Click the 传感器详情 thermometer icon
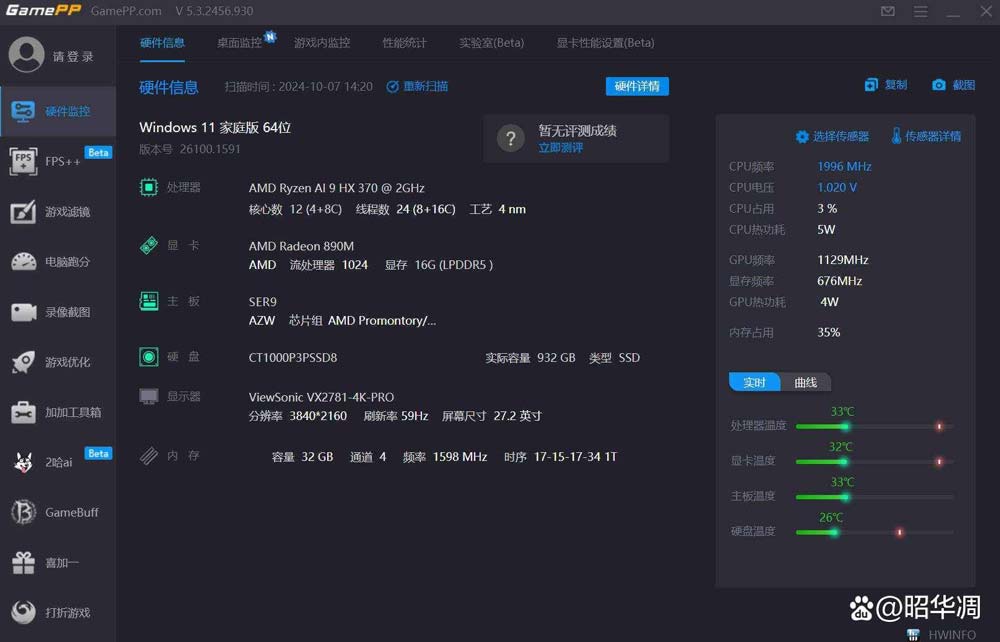 pos(896,136)
